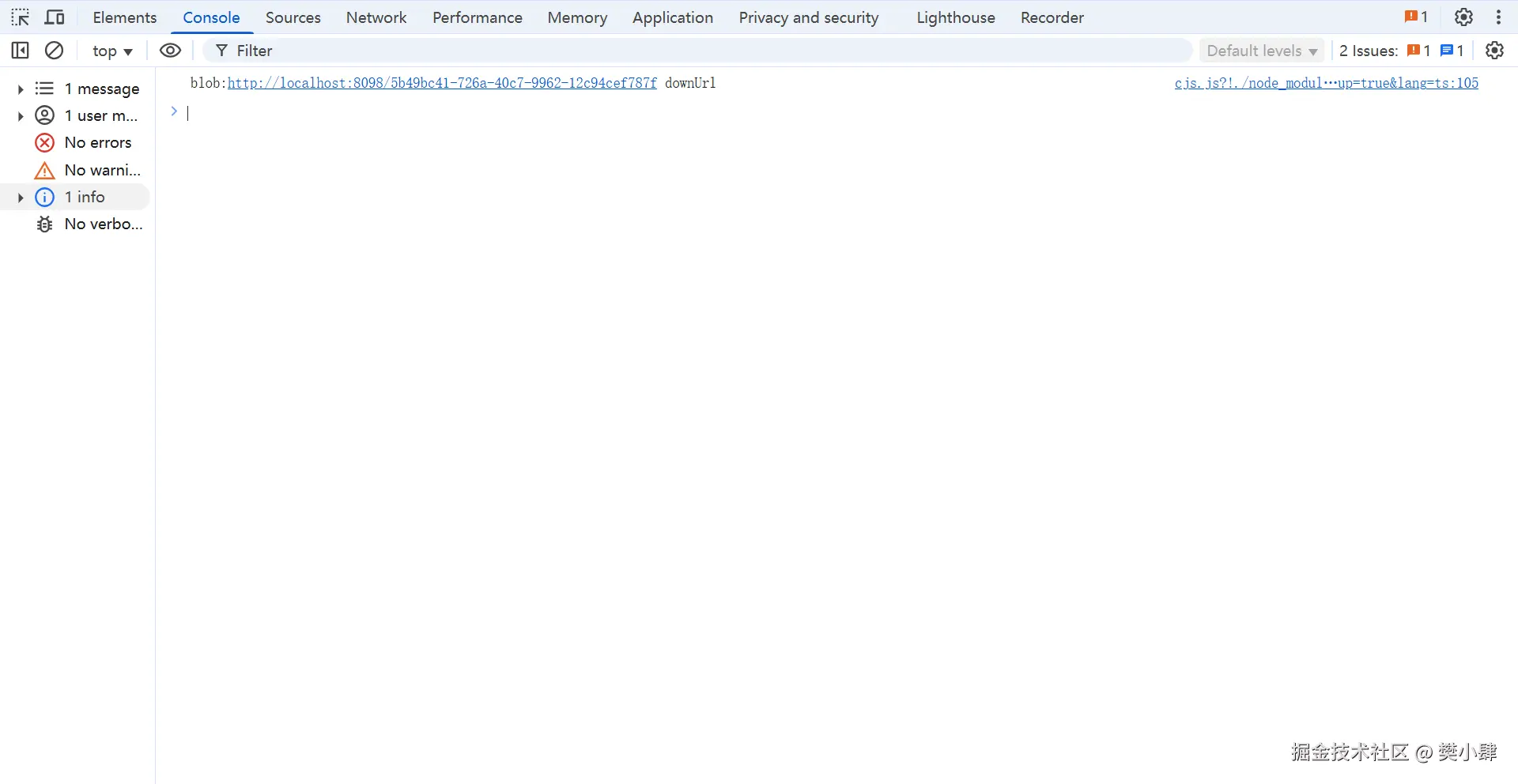Open the DevTools three-dot customize menu
The image size is (1518, 784).
click(x=1498, y=17)
